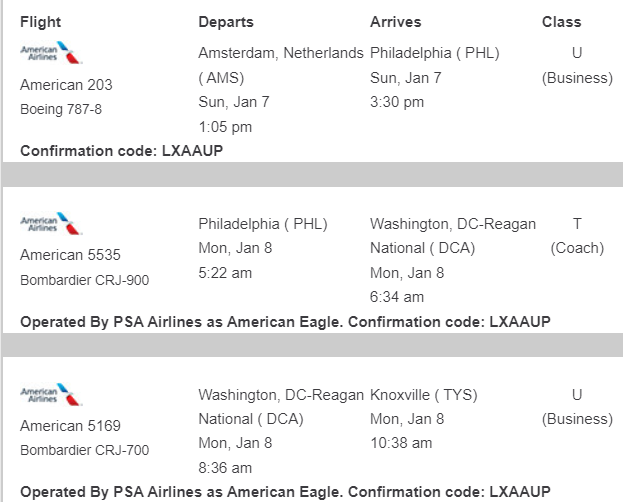Select the American 203 flight number
Screen dimensions: 623x502
tap(66, 85)
